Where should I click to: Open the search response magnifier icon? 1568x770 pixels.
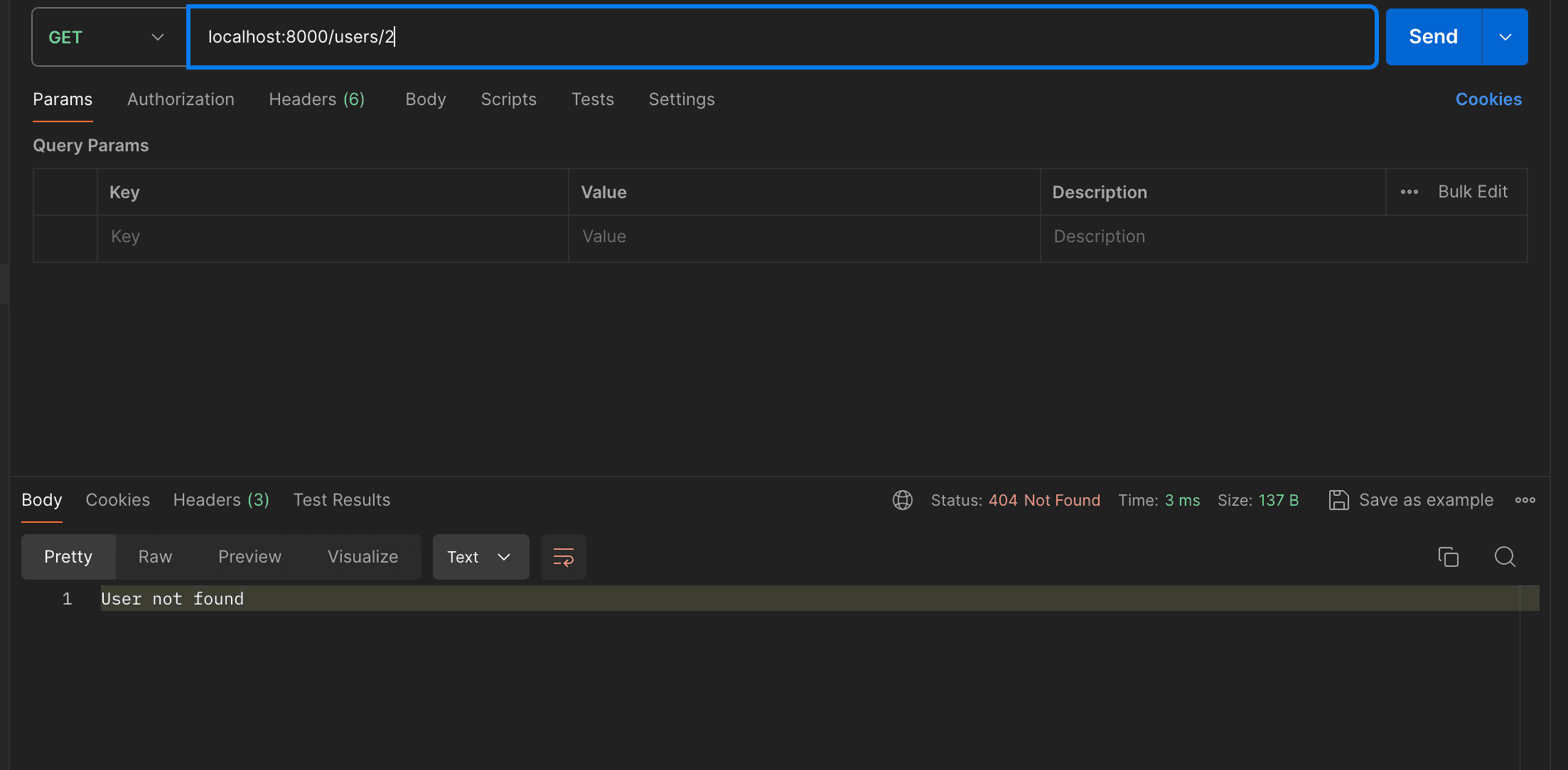(x=1505, y=557)
